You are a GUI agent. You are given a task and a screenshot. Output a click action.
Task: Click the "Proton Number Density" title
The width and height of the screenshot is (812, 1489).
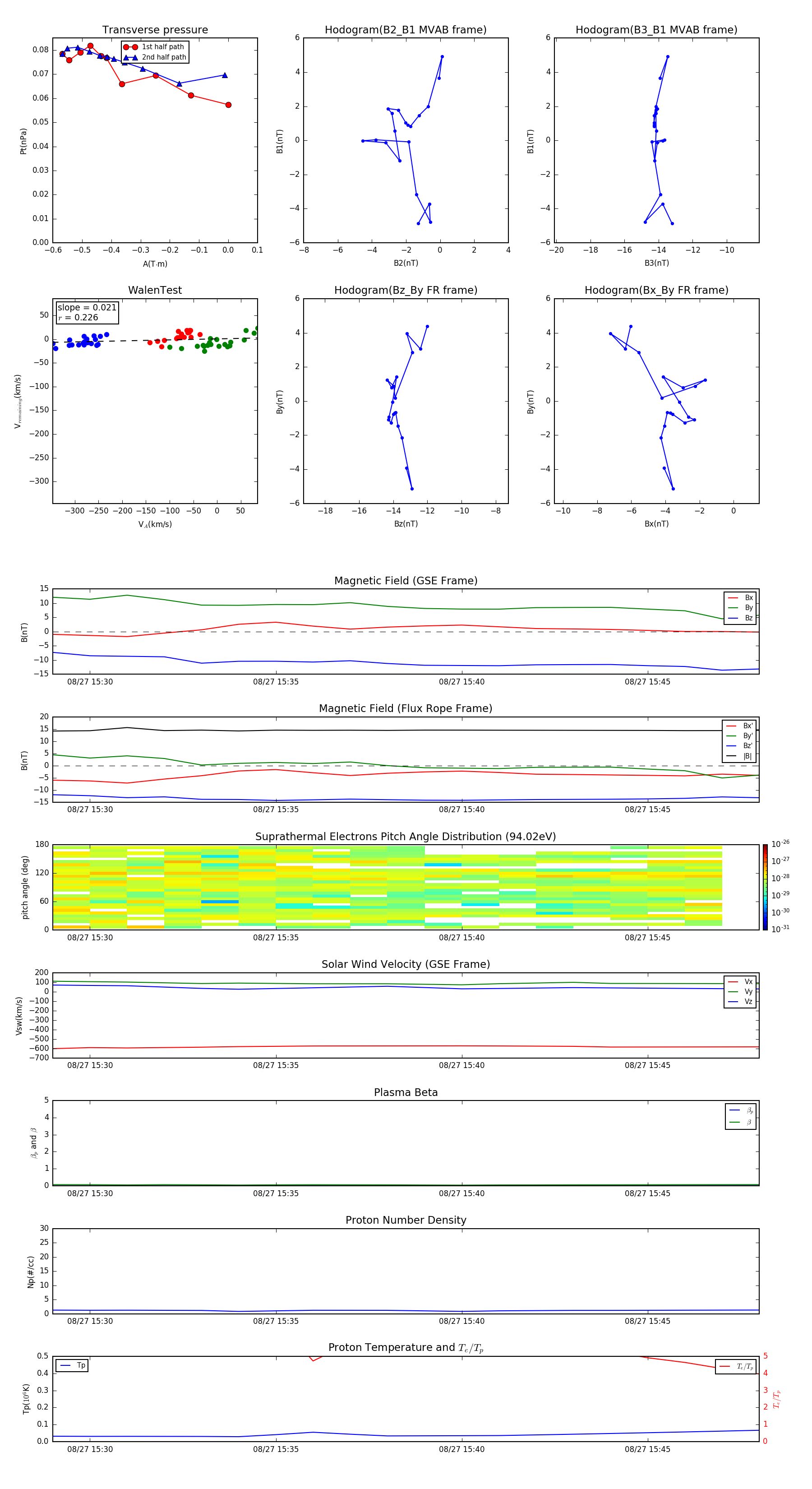pos(406,1221)
